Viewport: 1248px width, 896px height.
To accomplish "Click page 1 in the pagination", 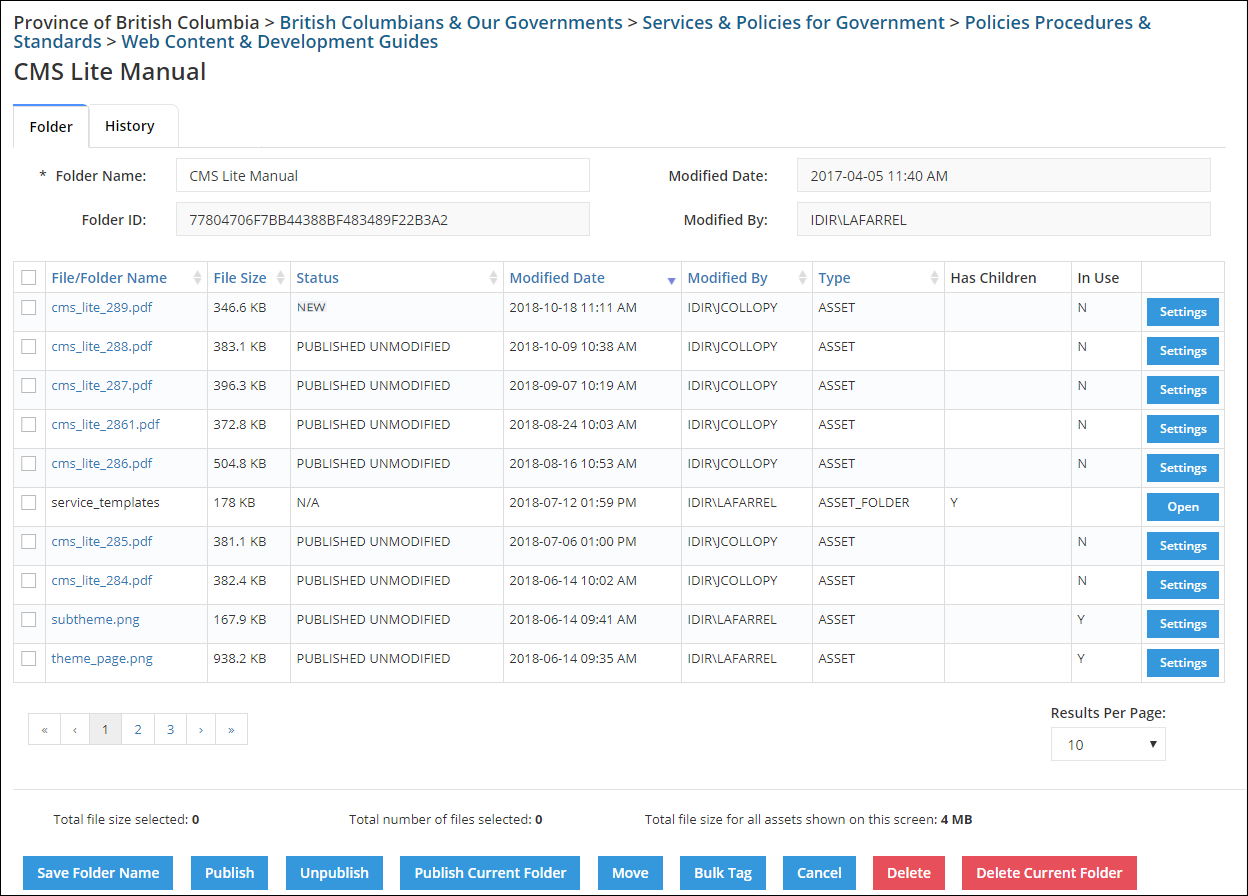I will pyautogui.click(x=106, y=730).
